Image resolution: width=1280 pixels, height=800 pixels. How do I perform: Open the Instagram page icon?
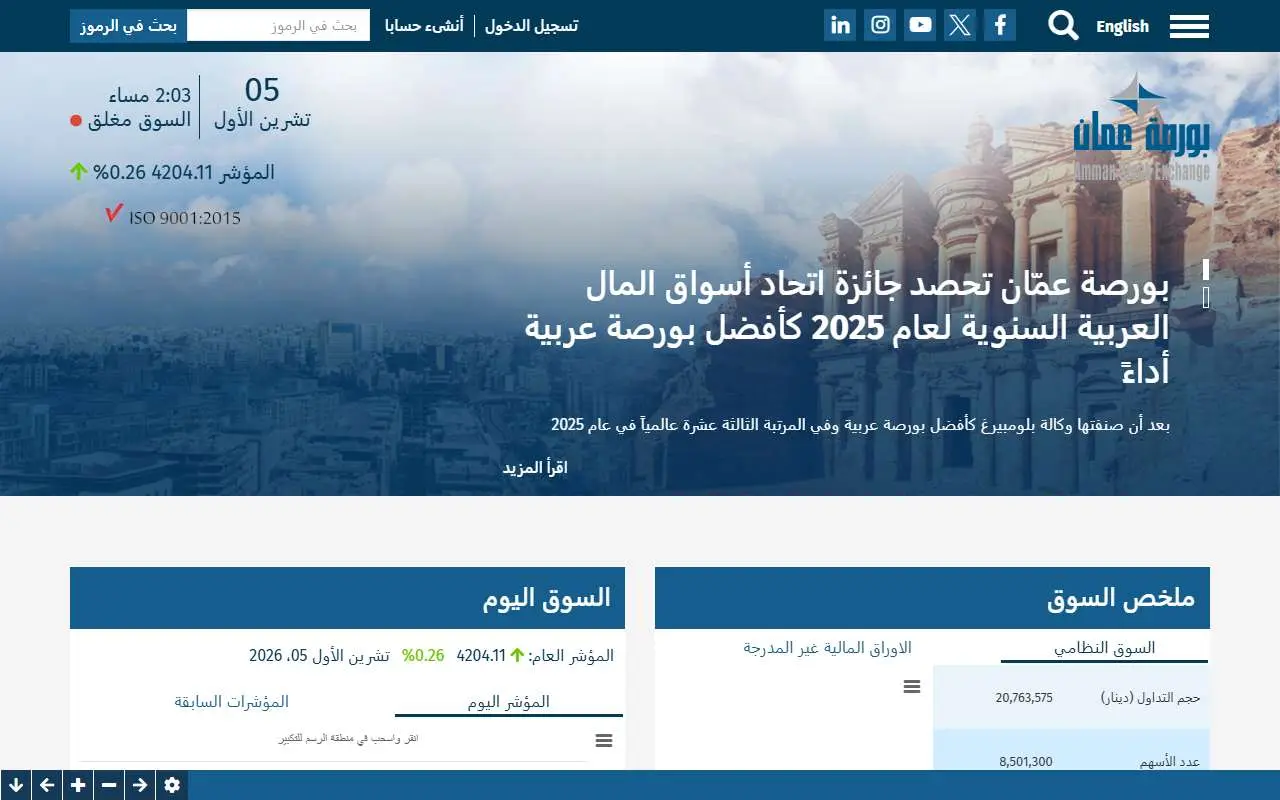880,25
